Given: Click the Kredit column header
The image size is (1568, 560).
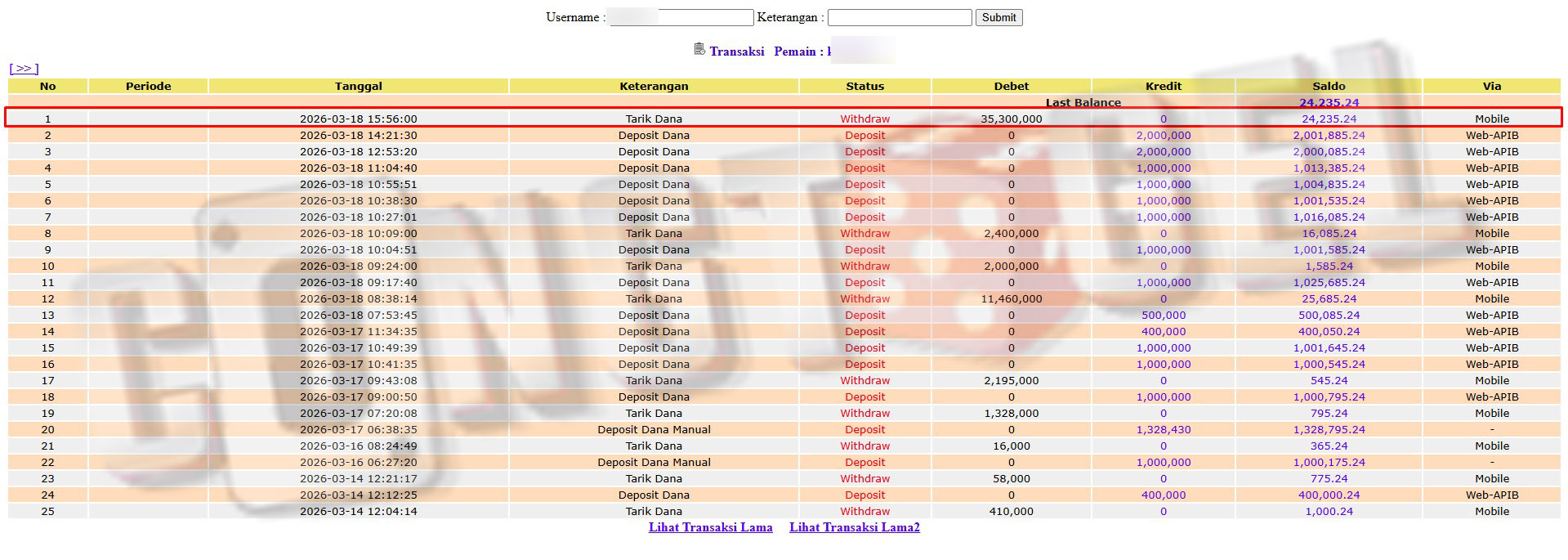Looking at the screenshot, I should (1164, 86).
